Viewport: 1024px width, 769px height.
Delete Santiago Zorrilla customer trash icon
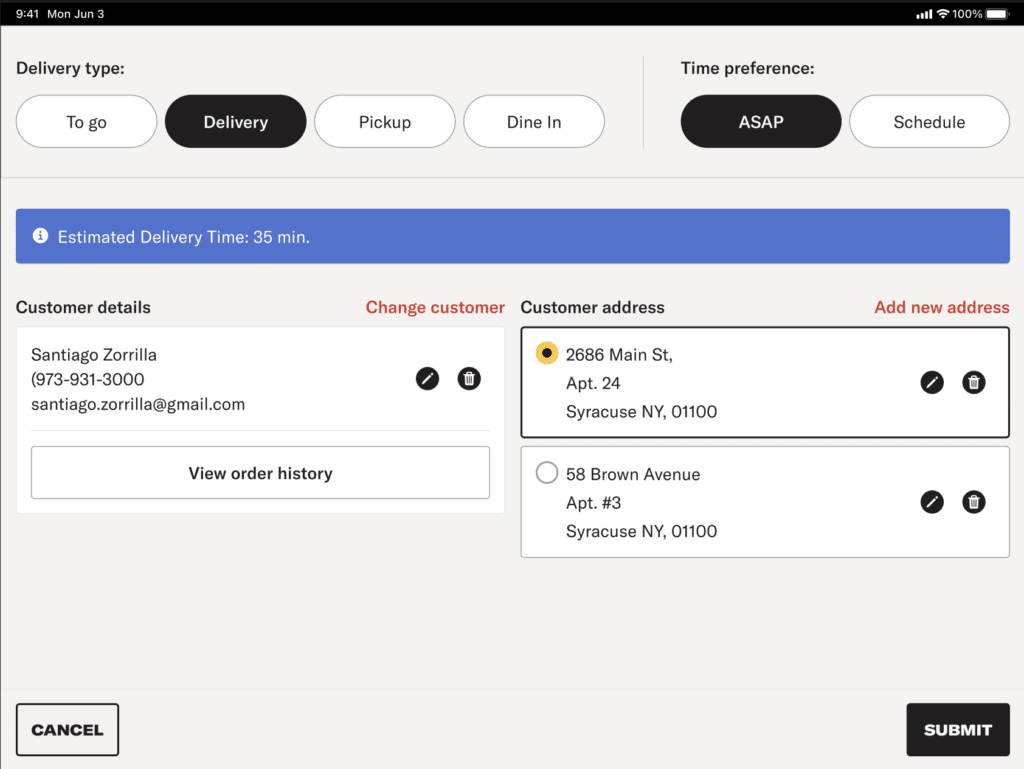click(469, 379)
